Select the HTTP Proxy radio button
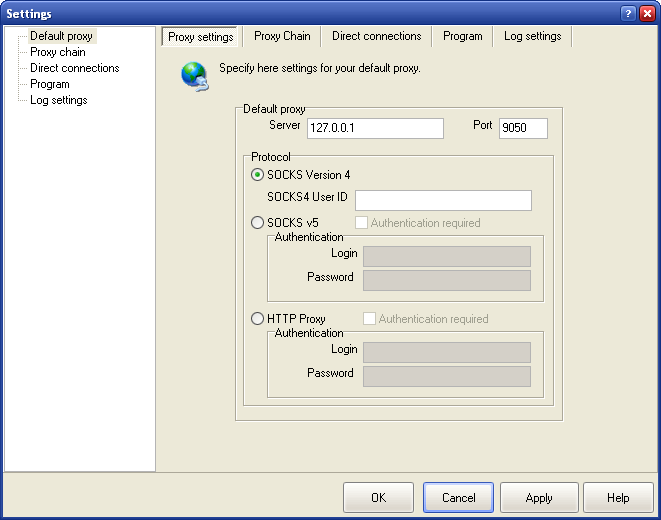Viewport: 661px width, 520px height. [258, 319]
